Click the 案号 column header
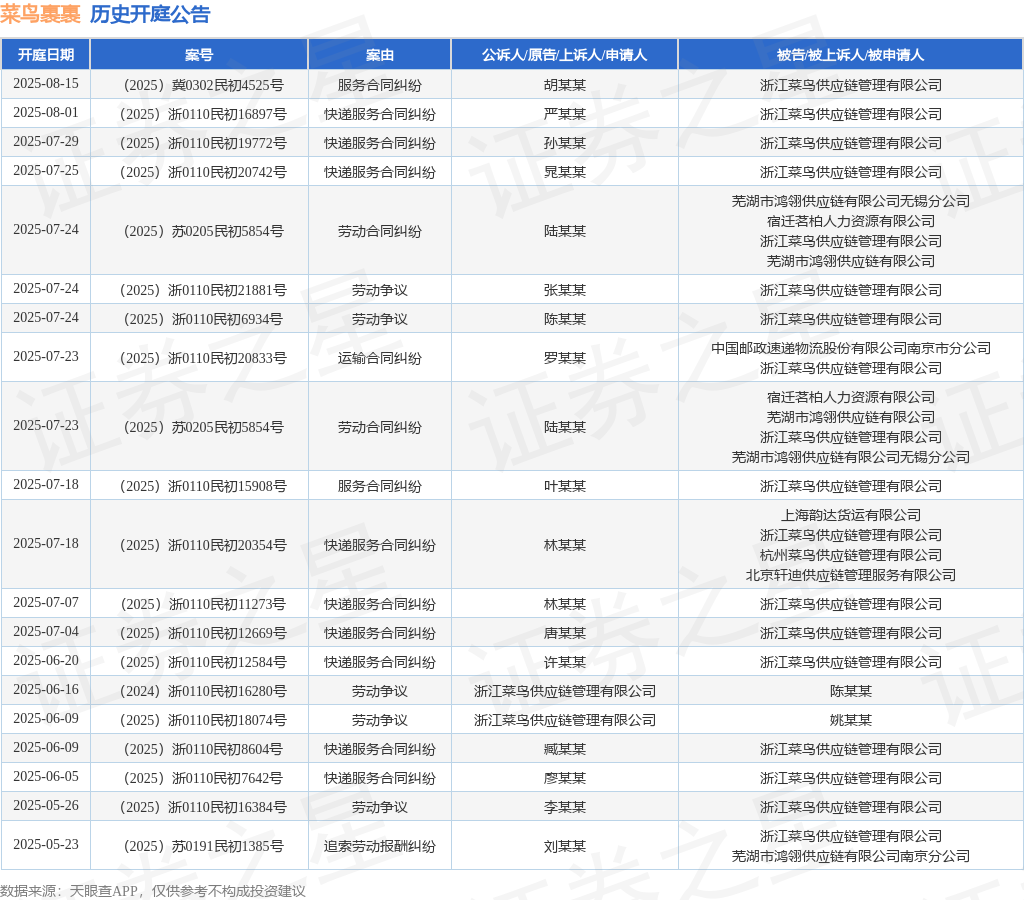 (x=199, y=55)
